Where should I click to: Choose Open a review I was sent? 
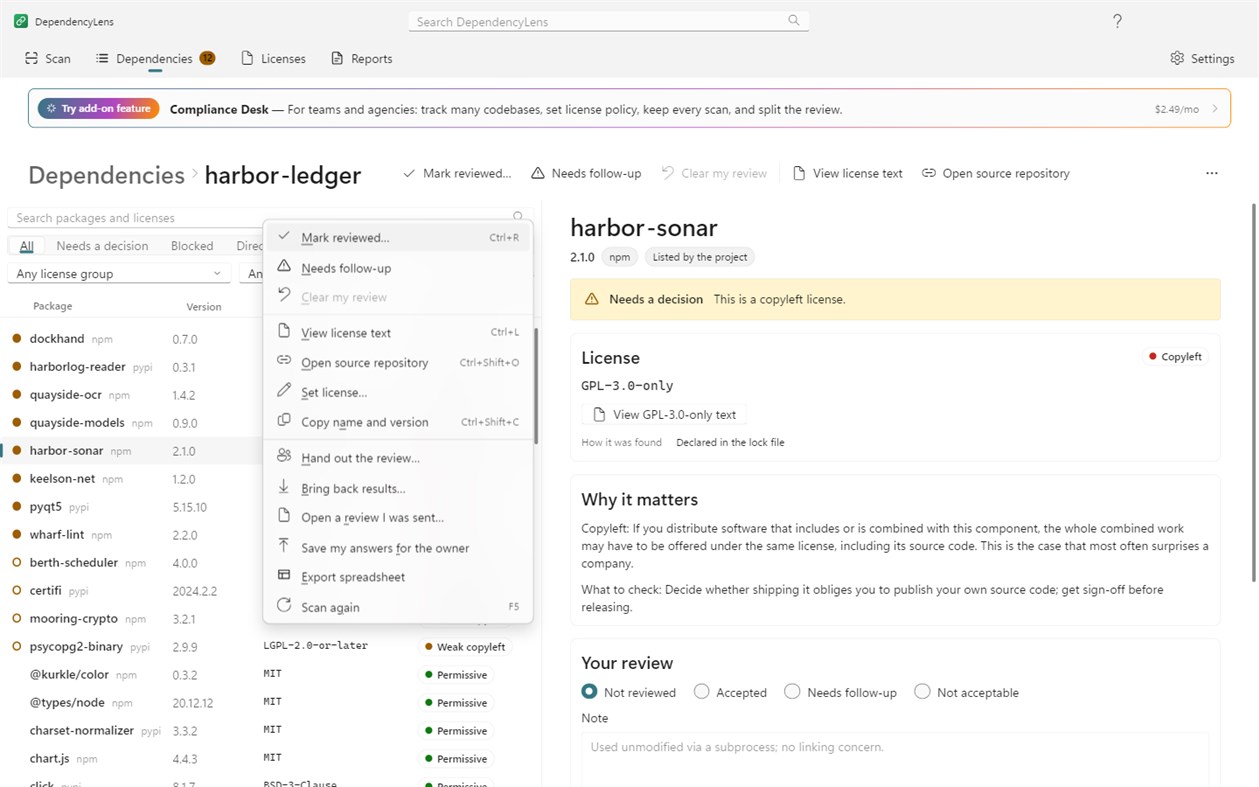398,517
